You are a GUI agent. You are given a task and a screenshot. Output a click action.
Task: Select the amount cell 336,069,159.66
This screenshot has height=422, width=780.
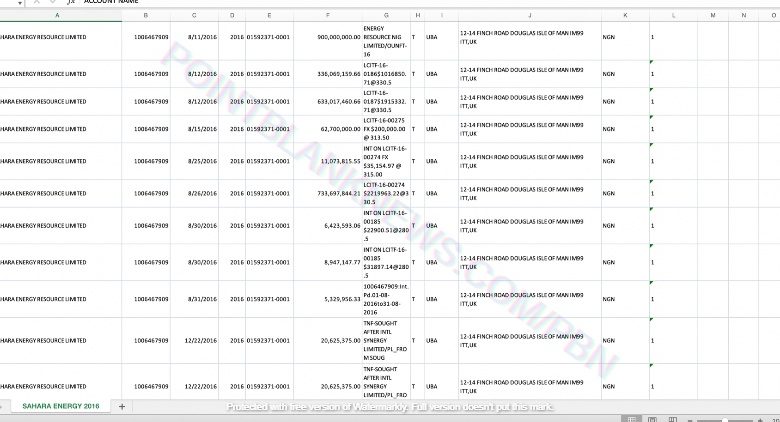(327, 74)
